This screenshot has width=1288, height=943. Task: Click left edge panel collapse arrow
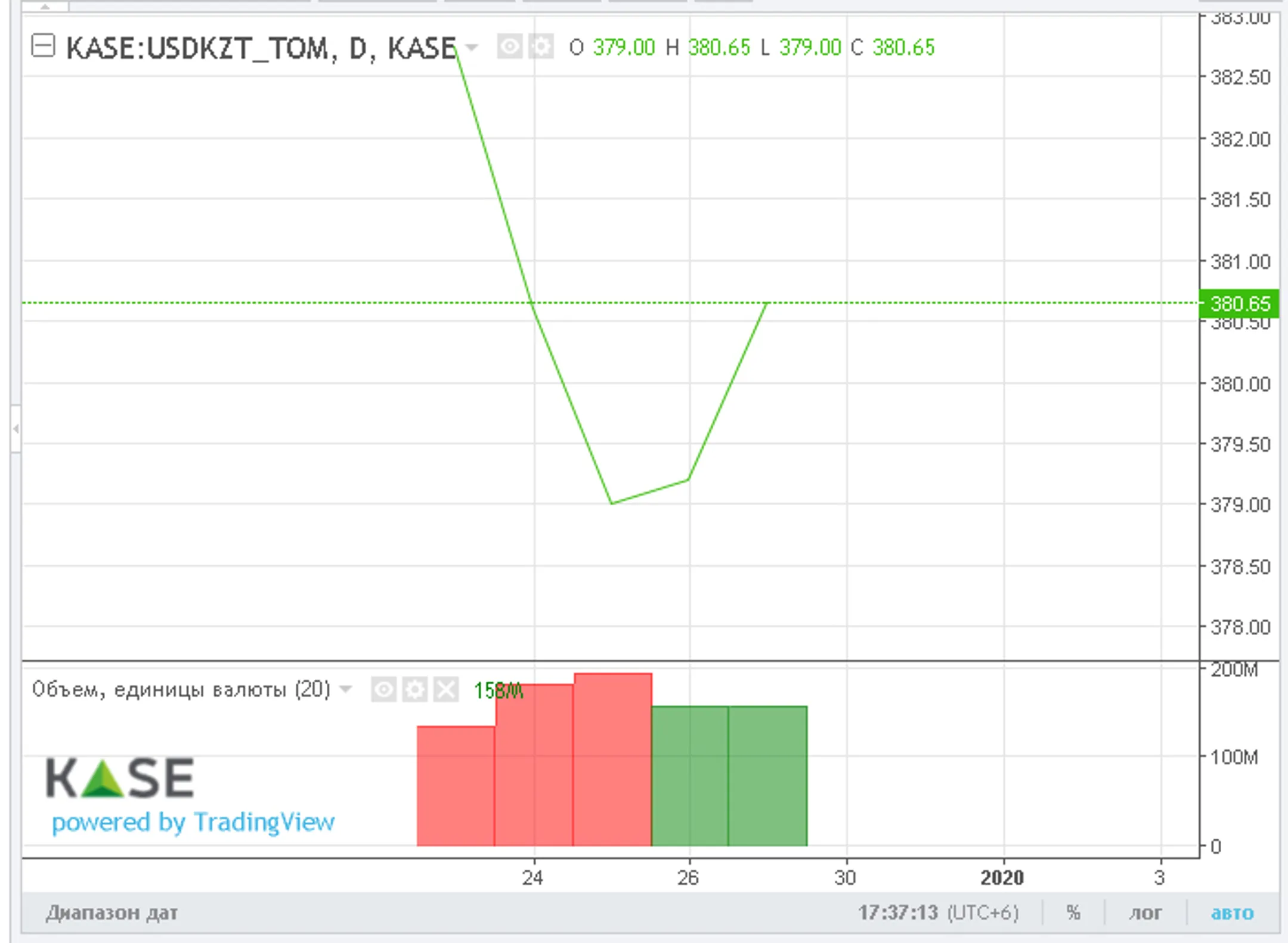coord(16,428)
